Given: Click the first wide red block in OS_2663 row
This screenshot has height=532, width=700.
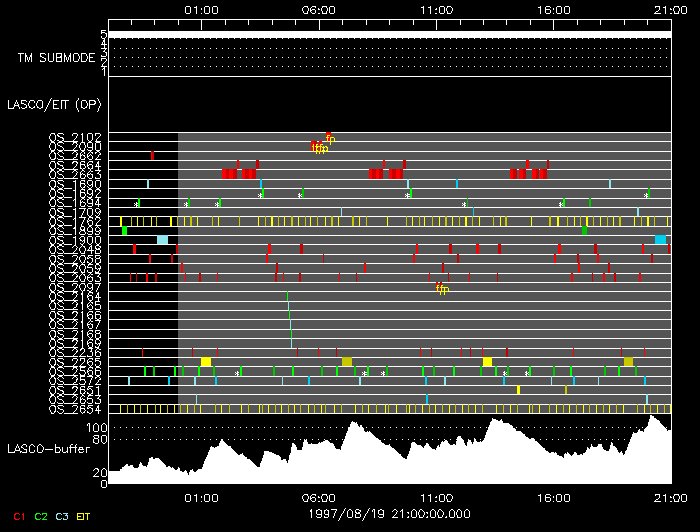Looking at the screenshot, I should pos(229,174).
